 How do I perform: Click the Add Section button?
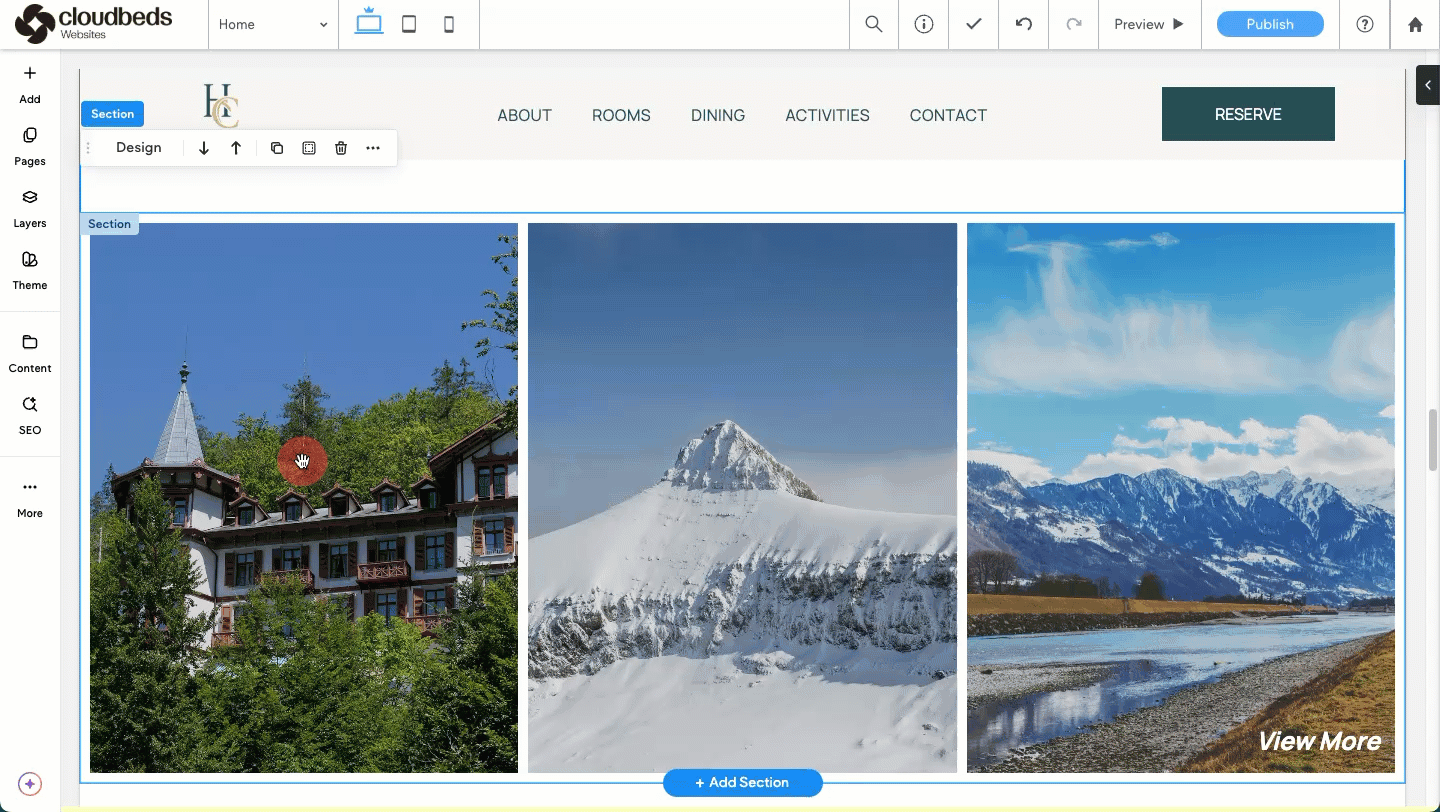point(742,782)
